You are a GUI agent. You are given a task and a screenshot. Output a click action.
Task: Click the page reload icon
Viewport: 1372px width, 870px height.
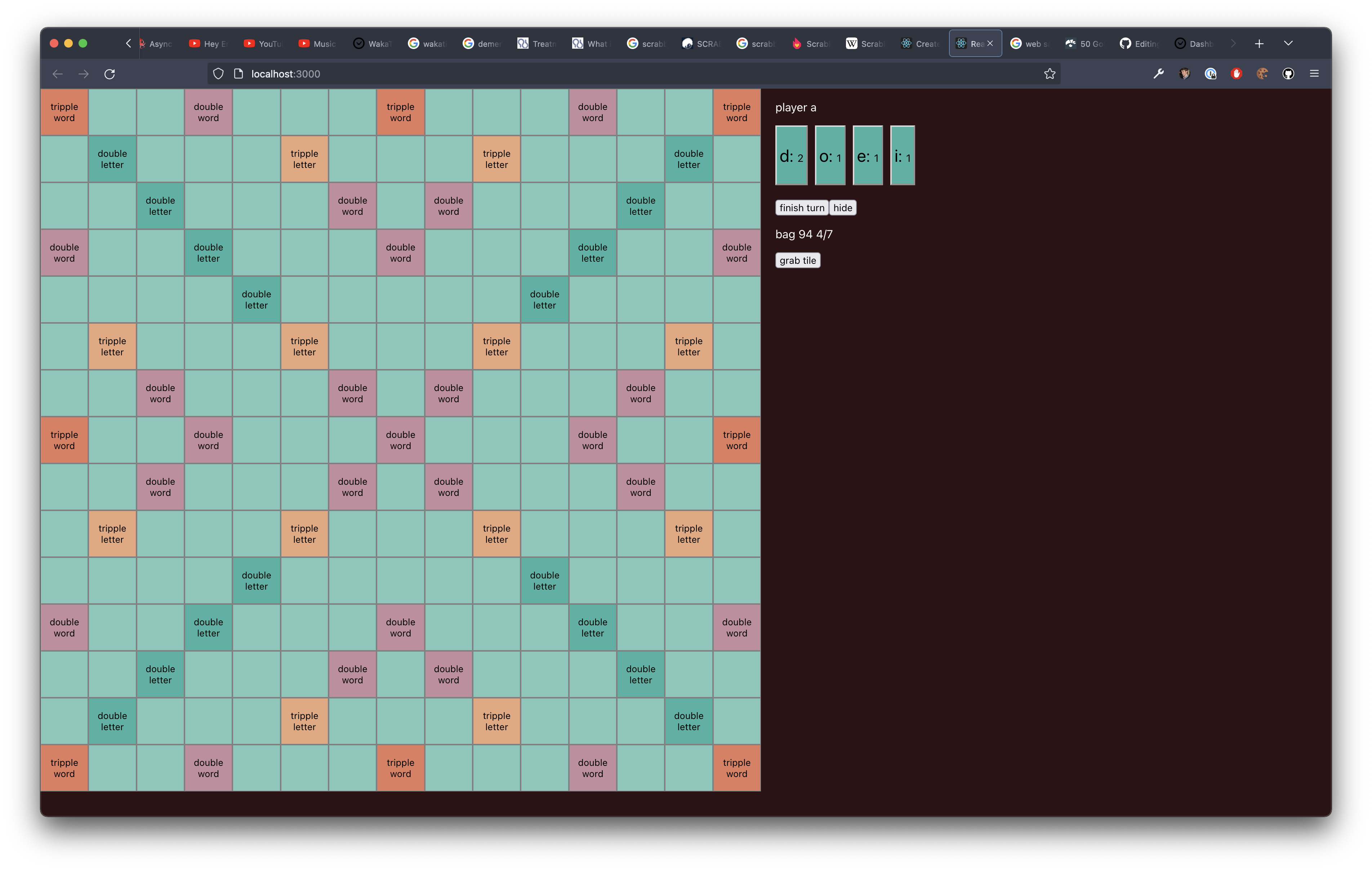[110, 74]
